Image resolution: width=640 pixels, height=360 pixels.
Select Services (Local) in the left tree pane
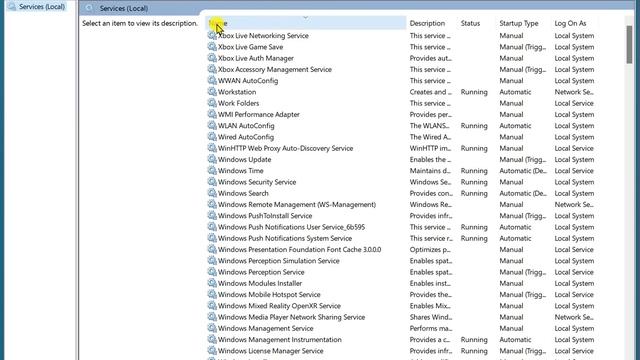(x=42, y=7)
